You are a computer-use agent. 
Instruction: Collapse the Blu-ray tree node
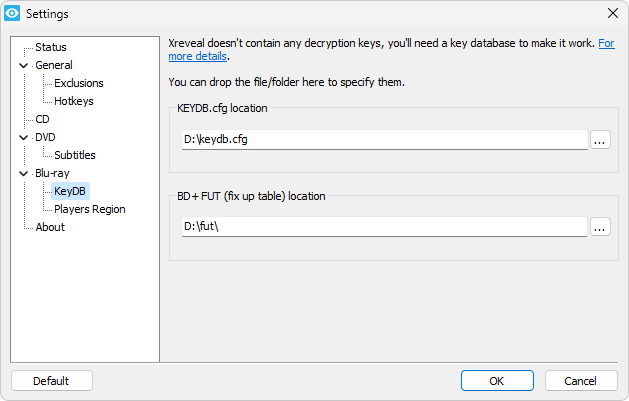24,174
